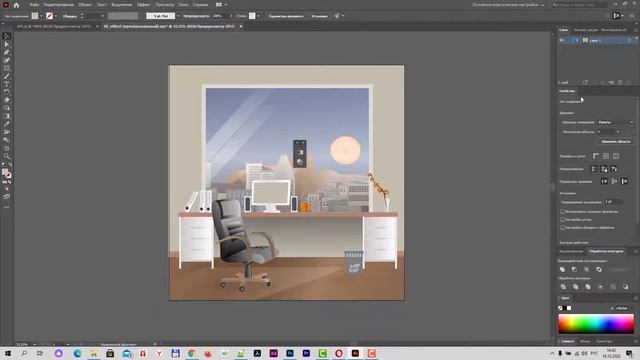Open the stroke color dropdown arrow in control bar

(x=56, y=16)
